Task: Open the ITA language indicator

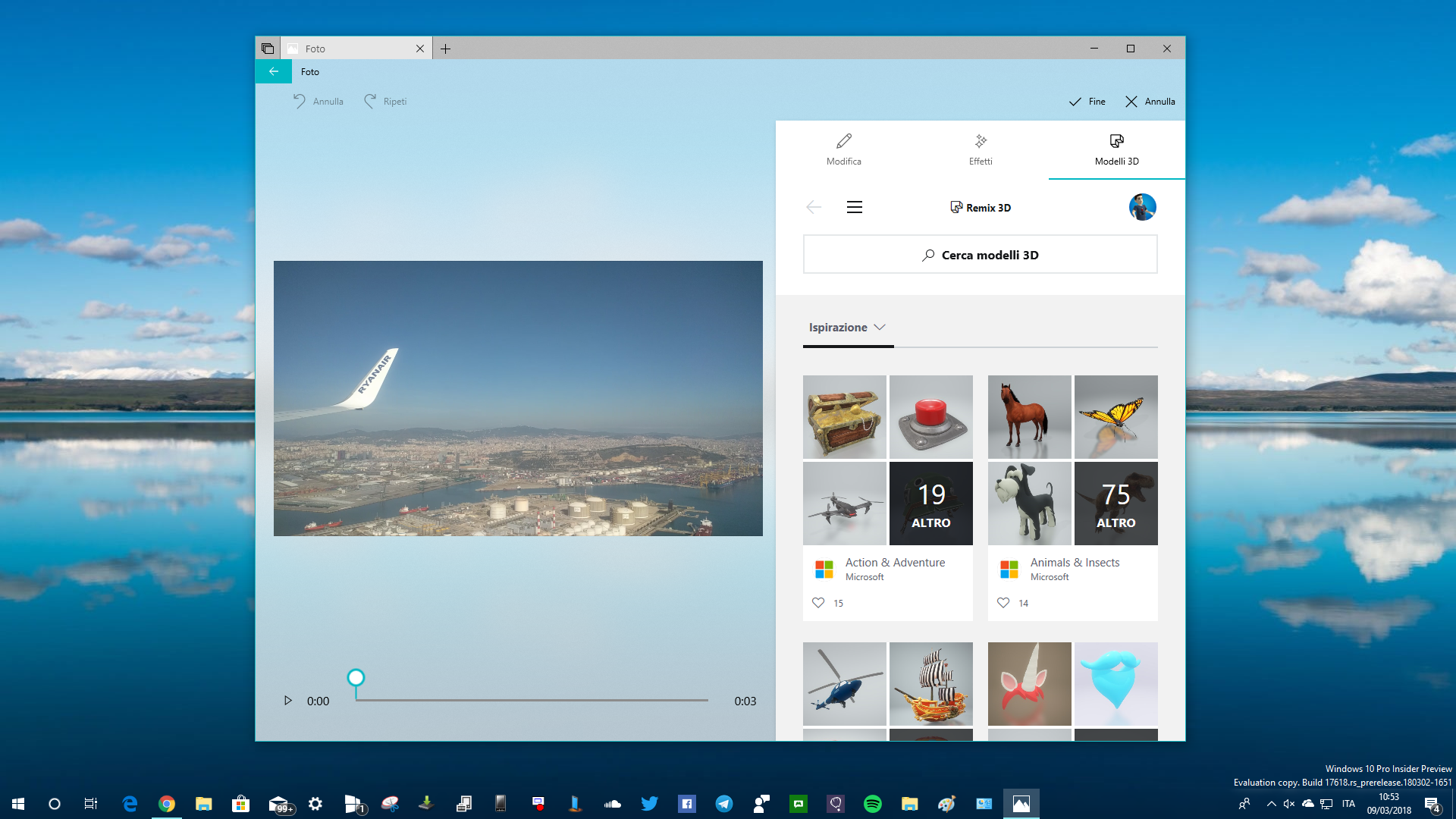Action: [x=1348, y=804]
